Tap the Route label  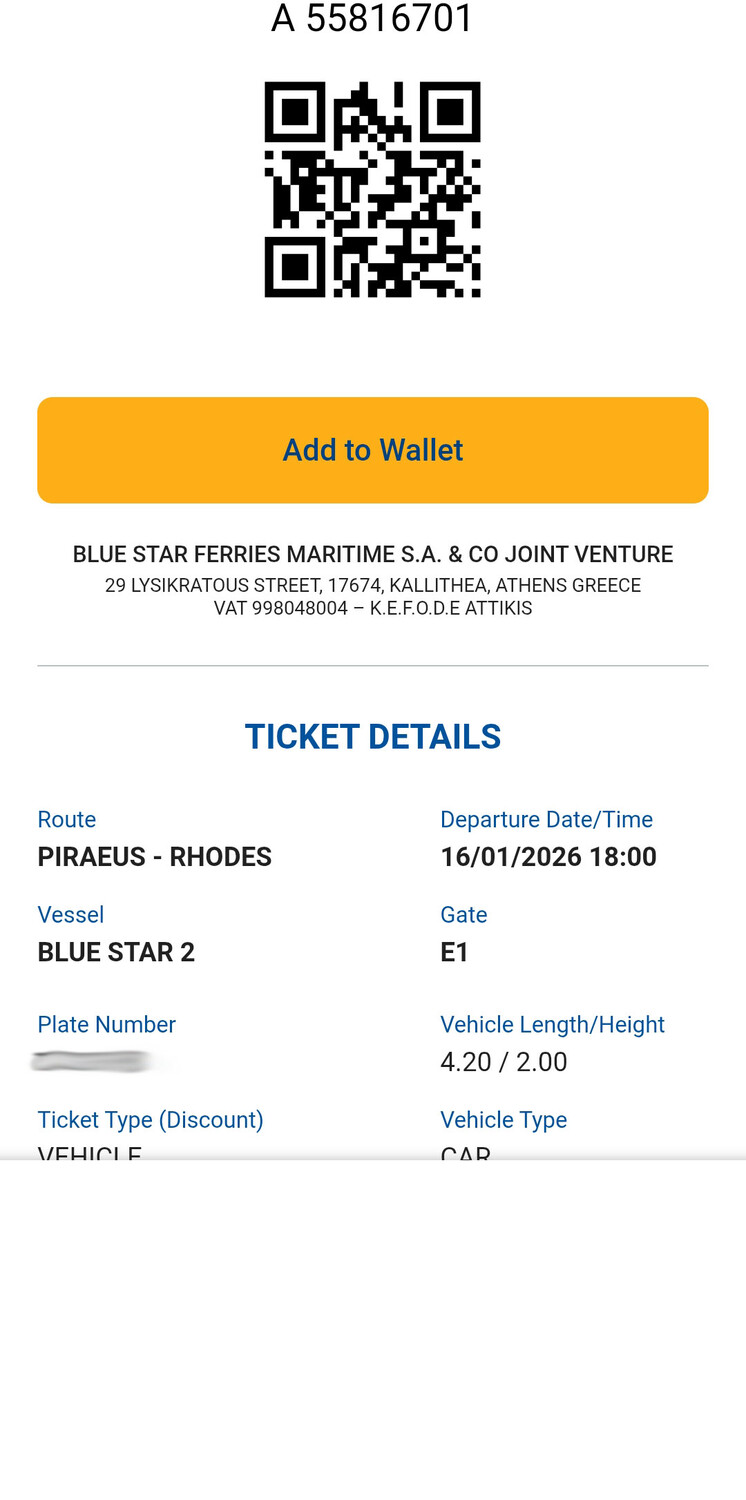(x=67, y=820)
